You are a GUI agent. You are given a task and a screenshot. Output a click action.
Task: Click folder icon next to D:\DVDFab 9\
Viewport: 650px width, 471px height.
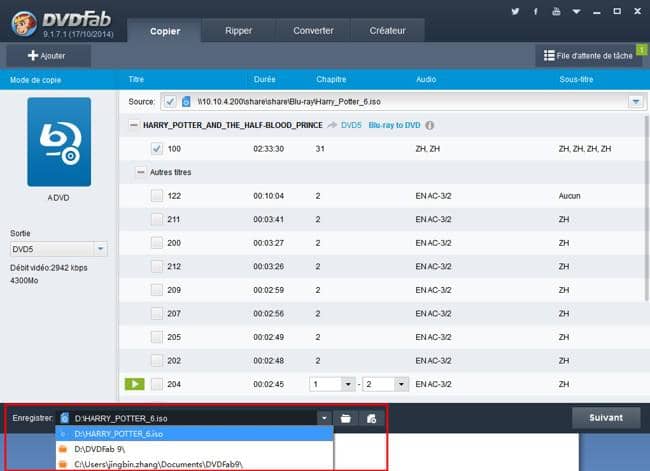[63, 449]
